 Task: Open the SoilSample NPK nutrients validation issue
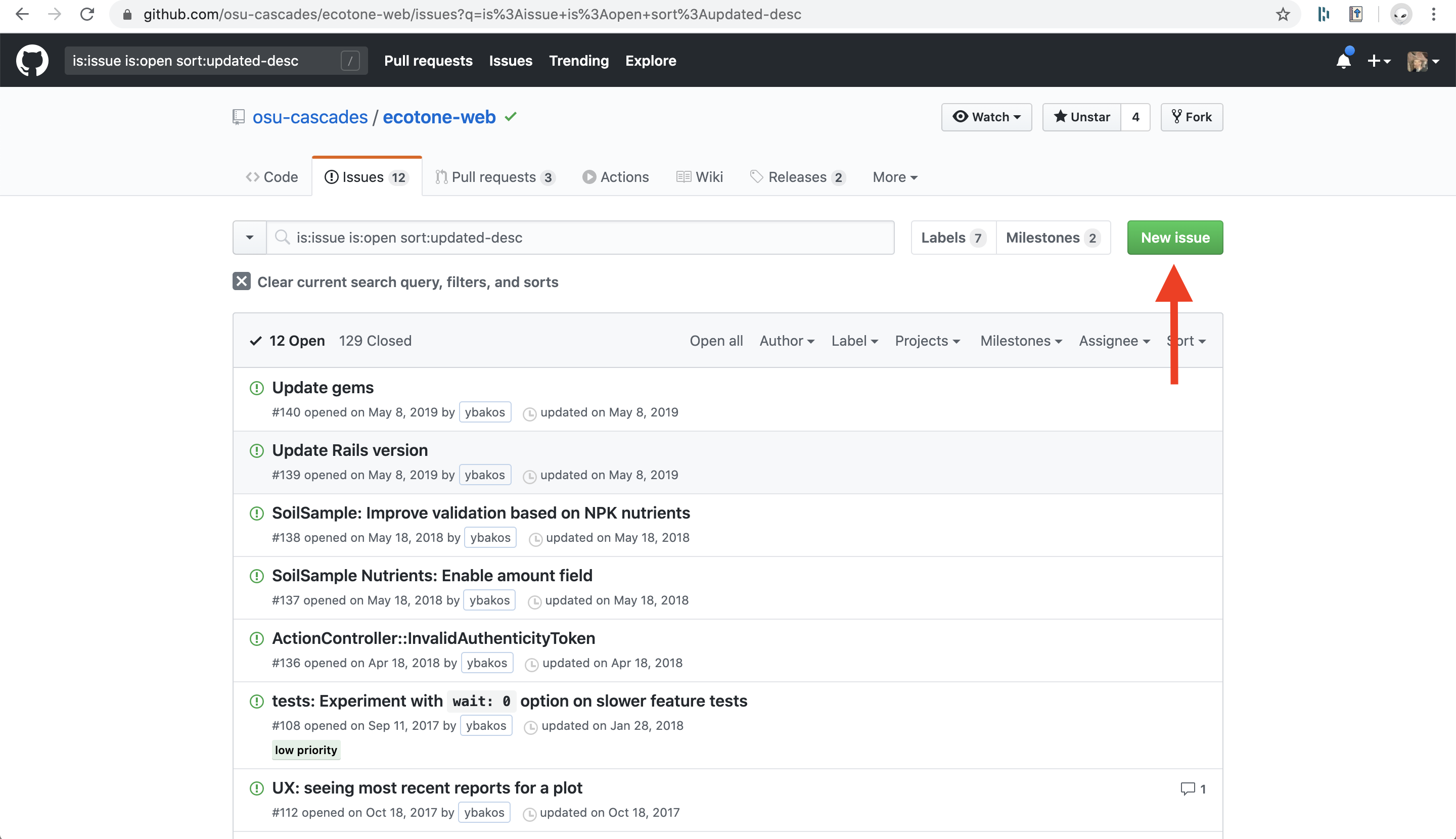(x=481, y=513)
